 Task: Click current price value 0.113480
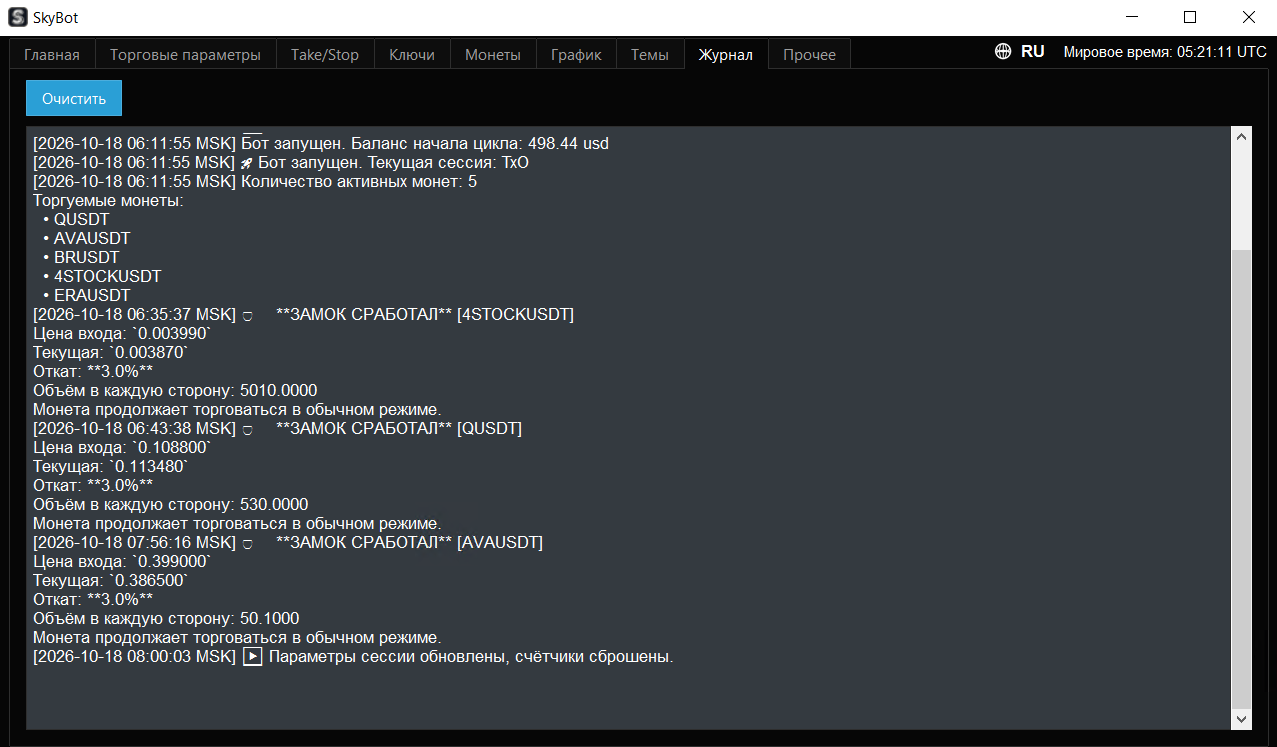point(150,467)
